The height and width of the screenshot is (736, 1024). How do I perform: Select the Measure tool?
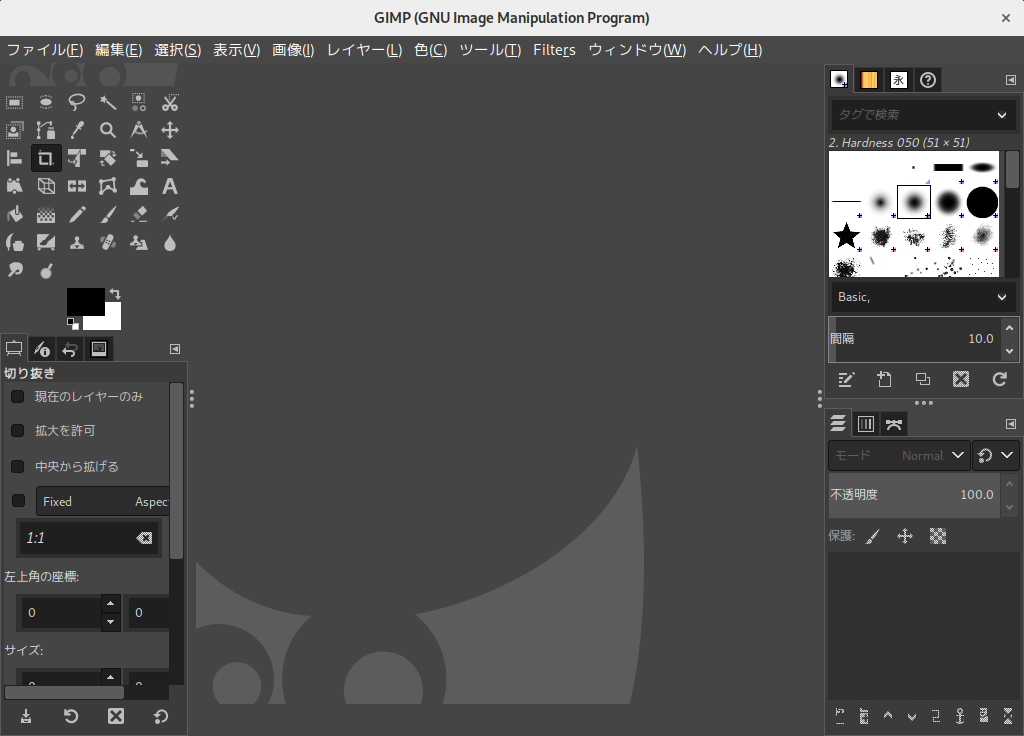point(138,130)
